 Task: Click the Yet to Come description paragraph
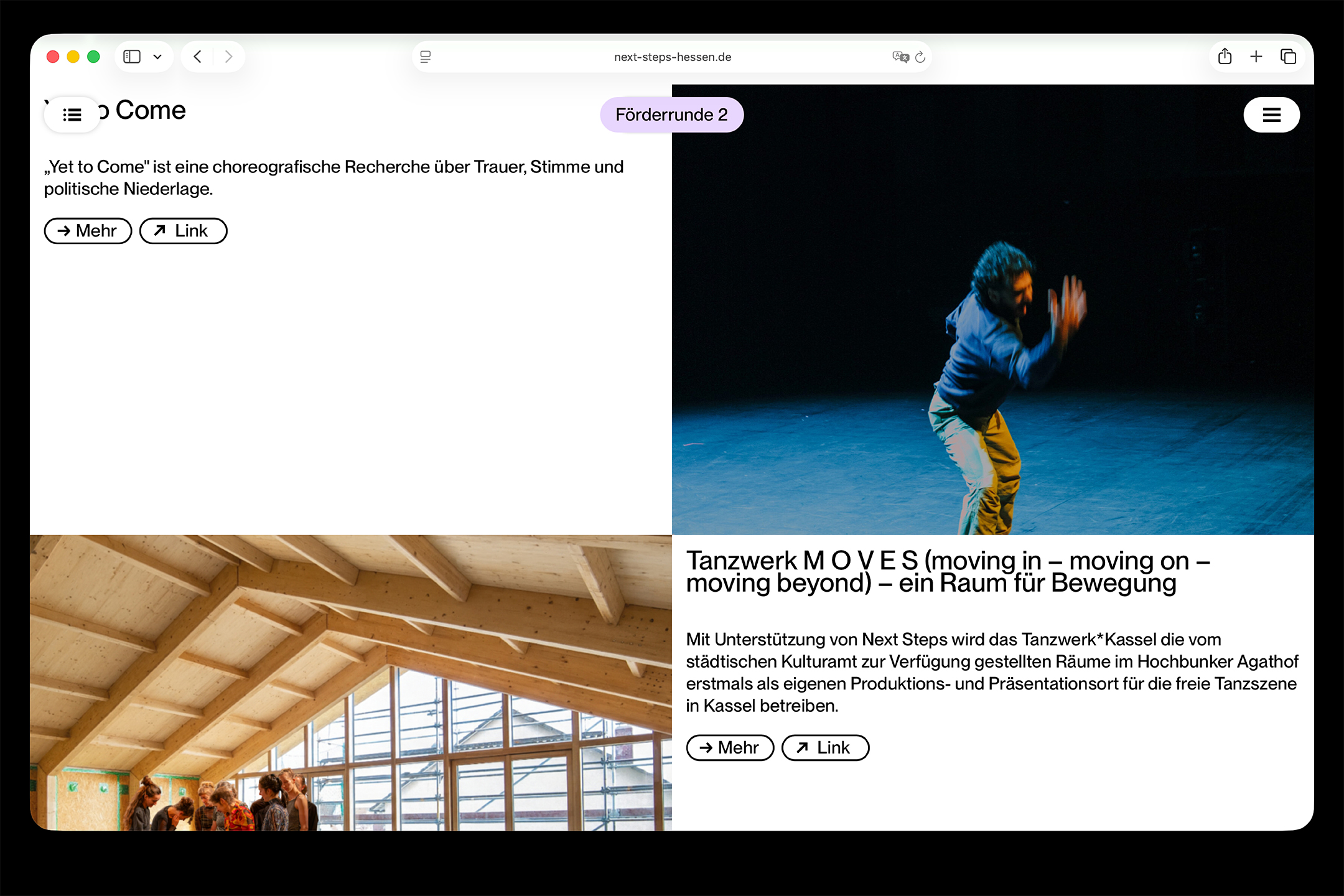click(x=334, y=177)
